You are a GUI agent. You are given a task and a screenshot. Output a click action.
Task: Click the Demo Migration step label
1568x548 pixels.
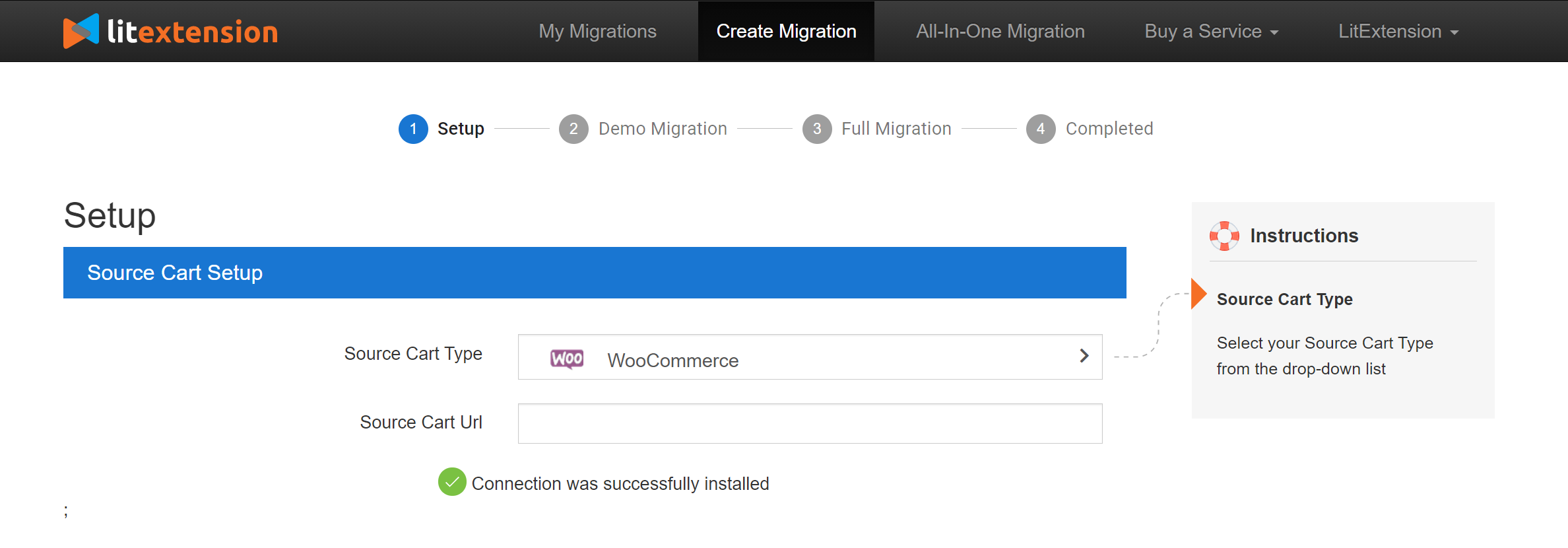point(663,129)
